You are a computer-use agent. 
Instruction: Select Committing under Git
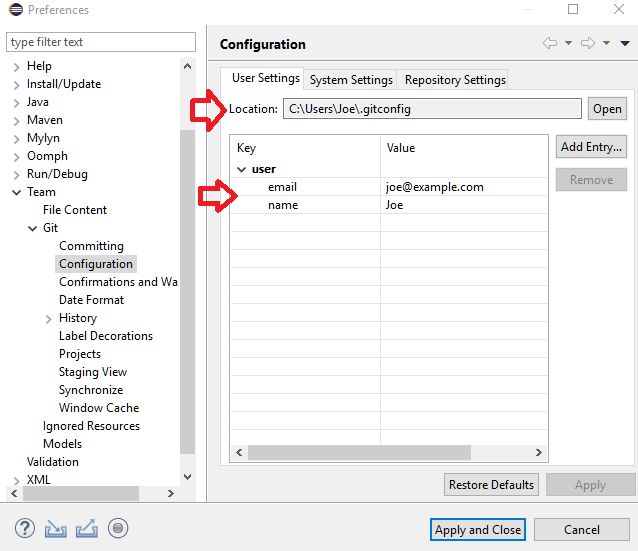[x=91, y=246]
